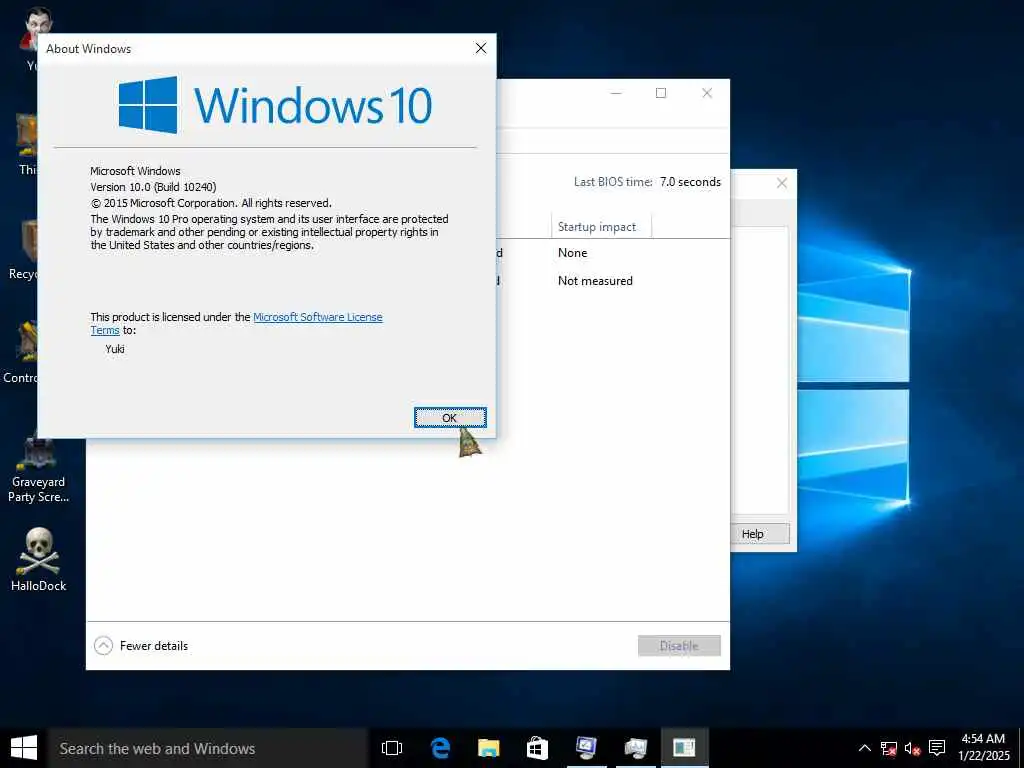Select the Recycle Bin coffin desktop icon
Image resolution: width=1024 pixels, height=768 pixels.
25,248
